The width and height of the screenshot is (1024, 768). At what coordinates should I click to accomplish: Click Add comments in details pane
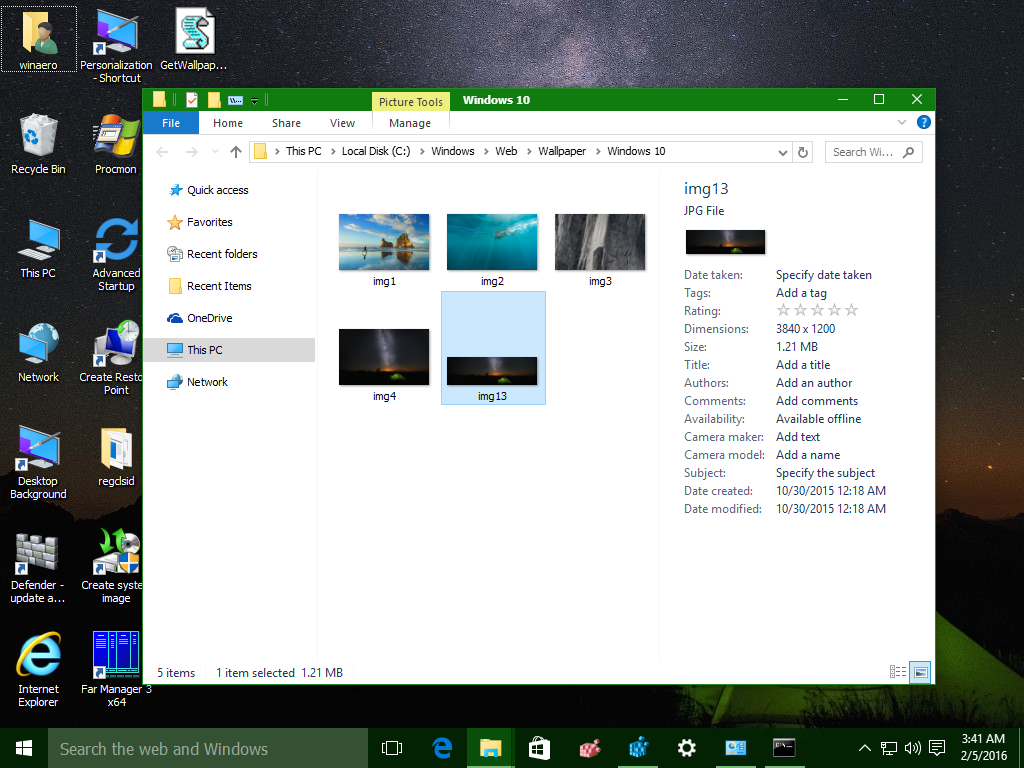(816, 400)
